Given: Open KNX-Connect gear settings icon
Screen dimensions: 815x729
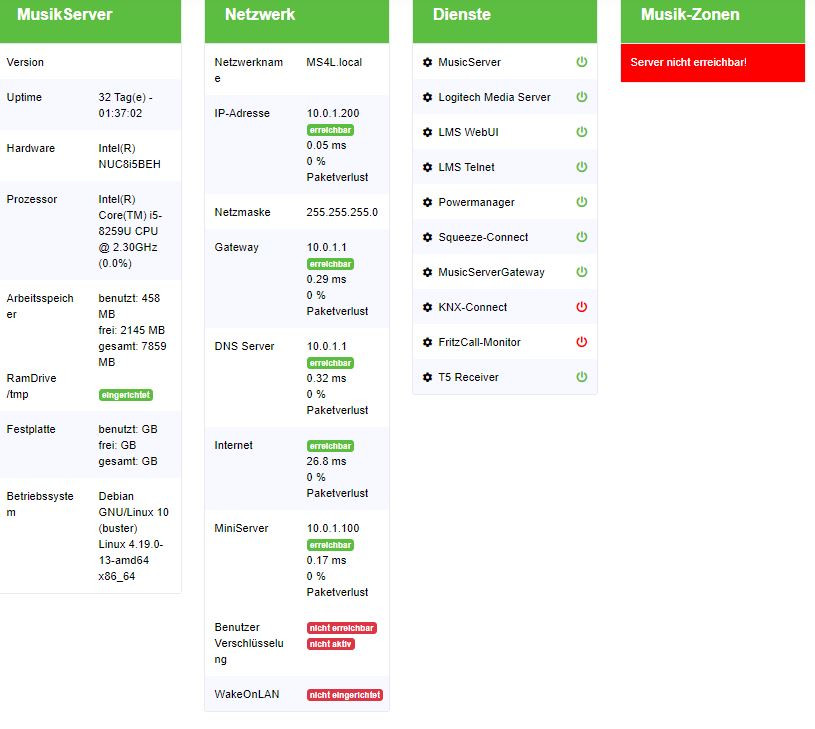Looking at the screenshot, I should click(x=427, y=307).
